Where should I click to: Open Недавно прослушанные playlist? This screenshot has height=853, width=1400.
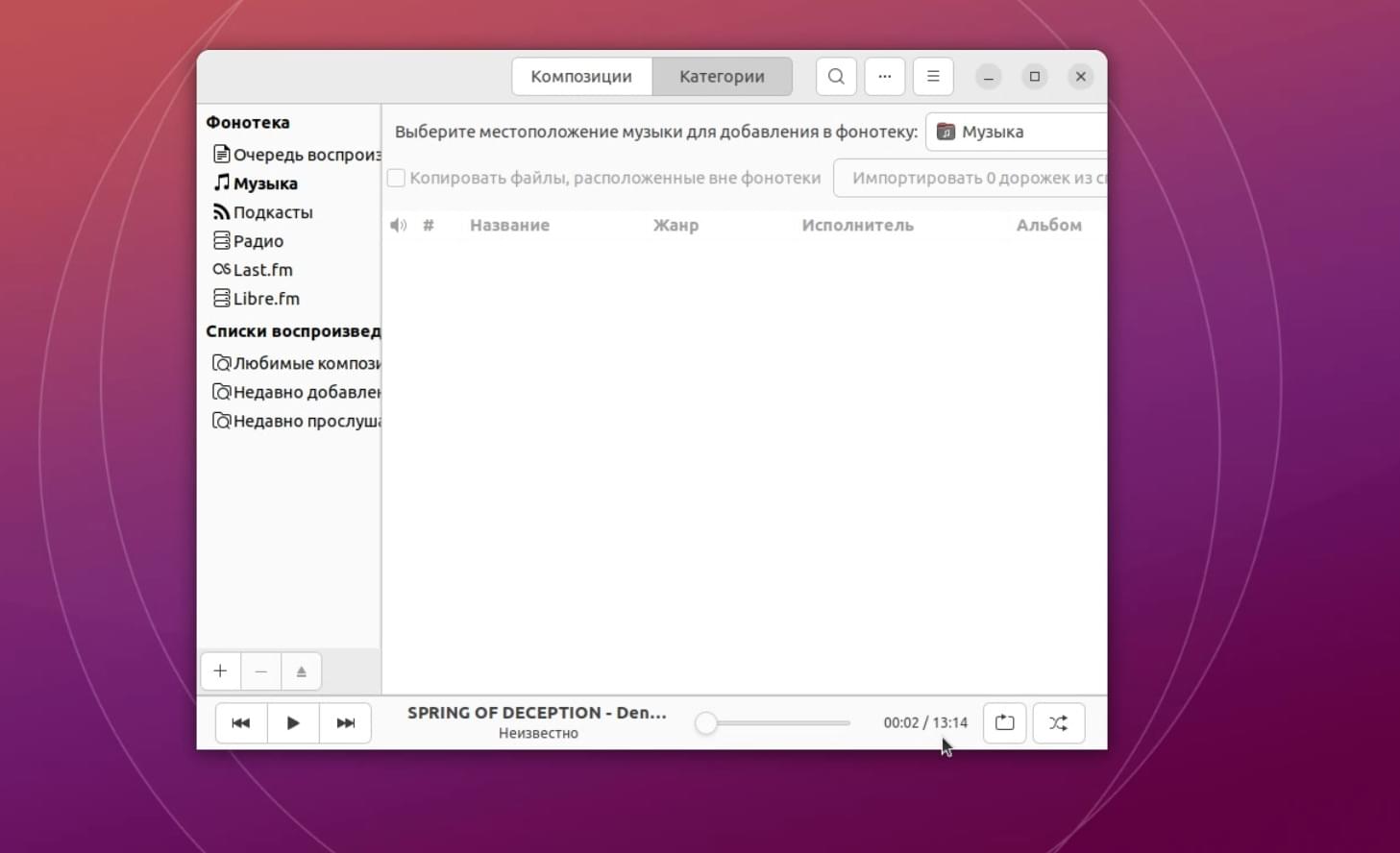pos(289,421)
